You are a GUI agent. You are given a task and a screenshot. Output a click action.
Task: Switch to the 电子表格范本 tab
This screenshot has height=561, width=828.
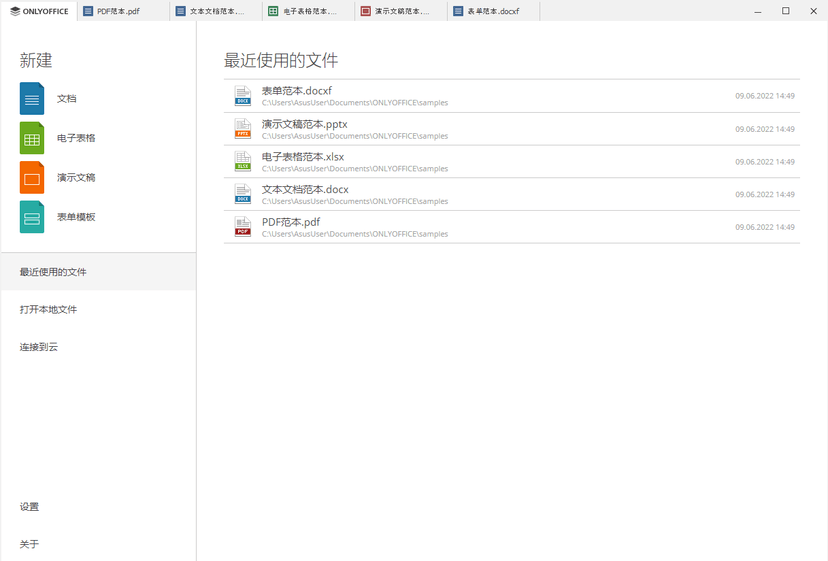point(308,11)
